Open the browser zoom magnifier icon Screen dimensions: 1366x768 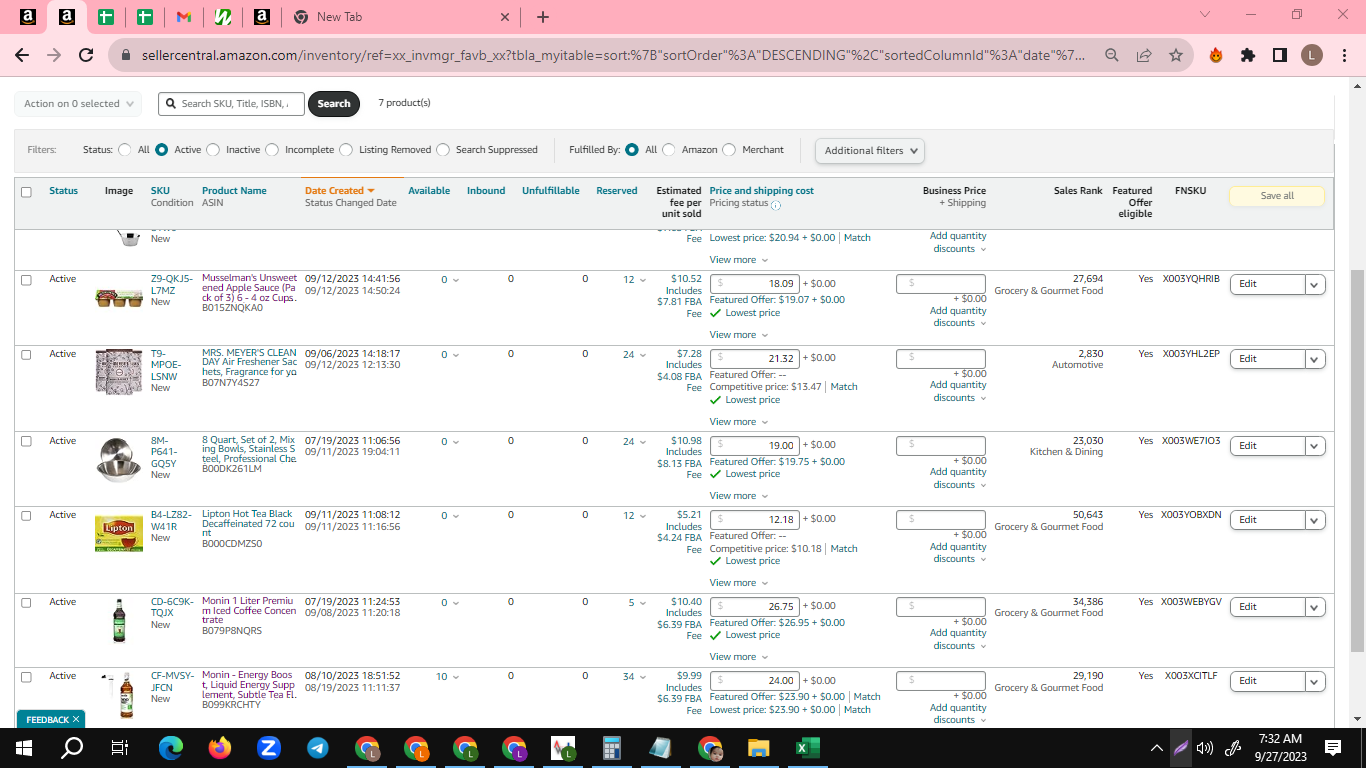point(1112,55)
